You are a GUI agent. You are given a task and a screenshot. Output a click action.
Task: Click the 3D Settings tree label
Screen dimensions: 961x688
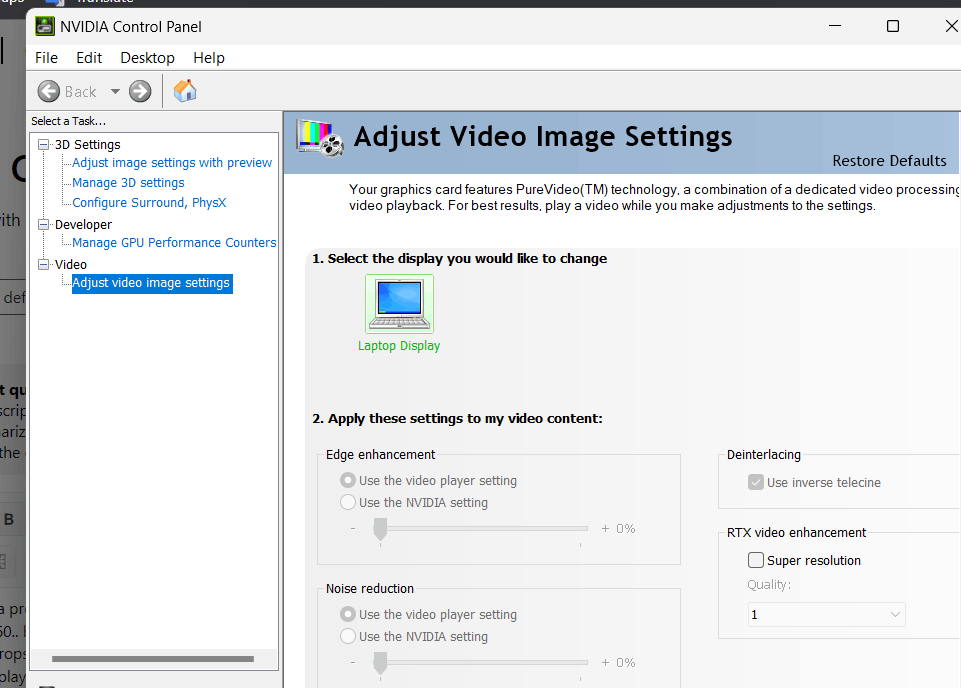88,145
